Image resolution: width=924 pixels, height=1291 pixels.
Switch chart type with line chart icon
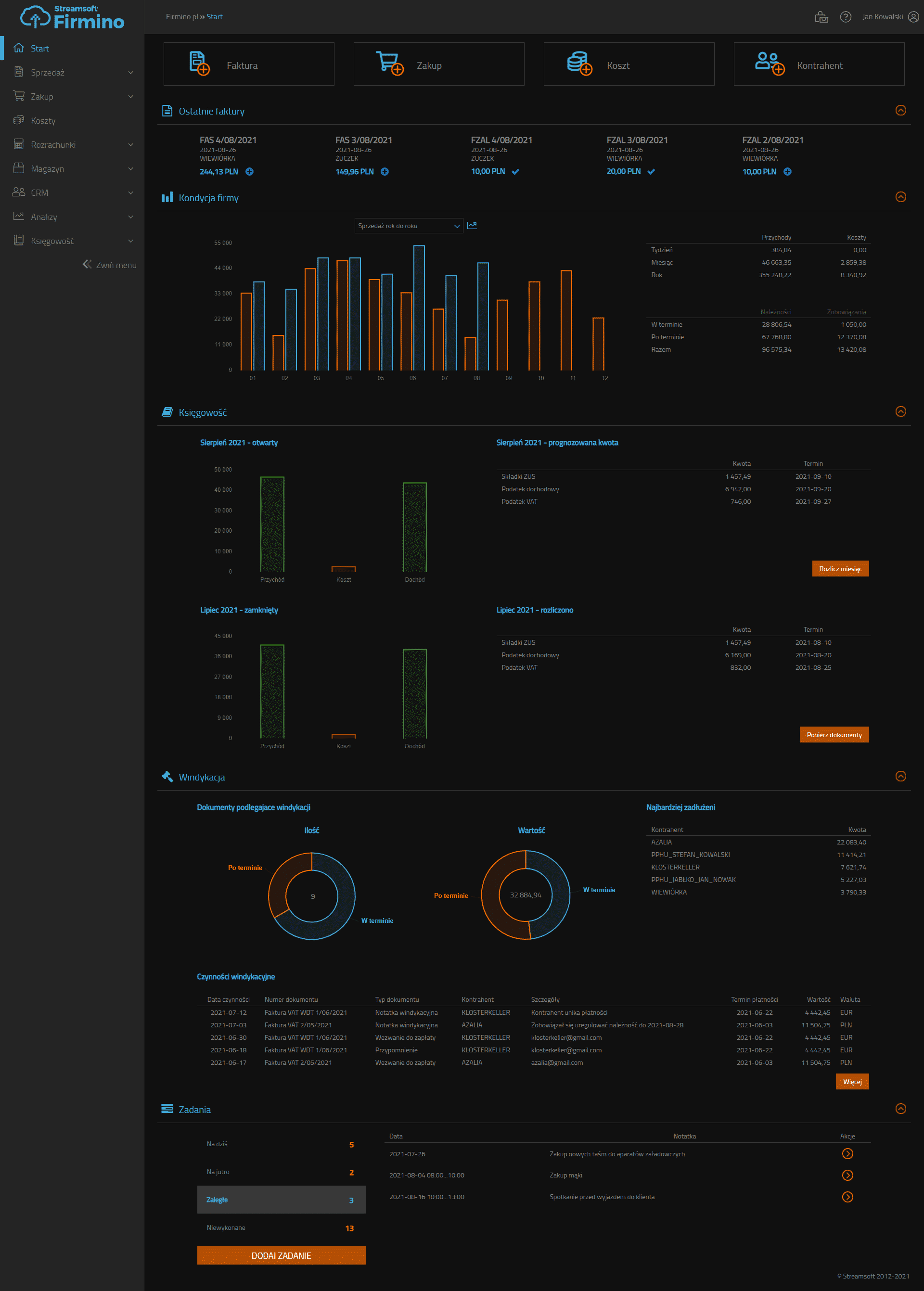pyautogui.click(x=472, y=225)
